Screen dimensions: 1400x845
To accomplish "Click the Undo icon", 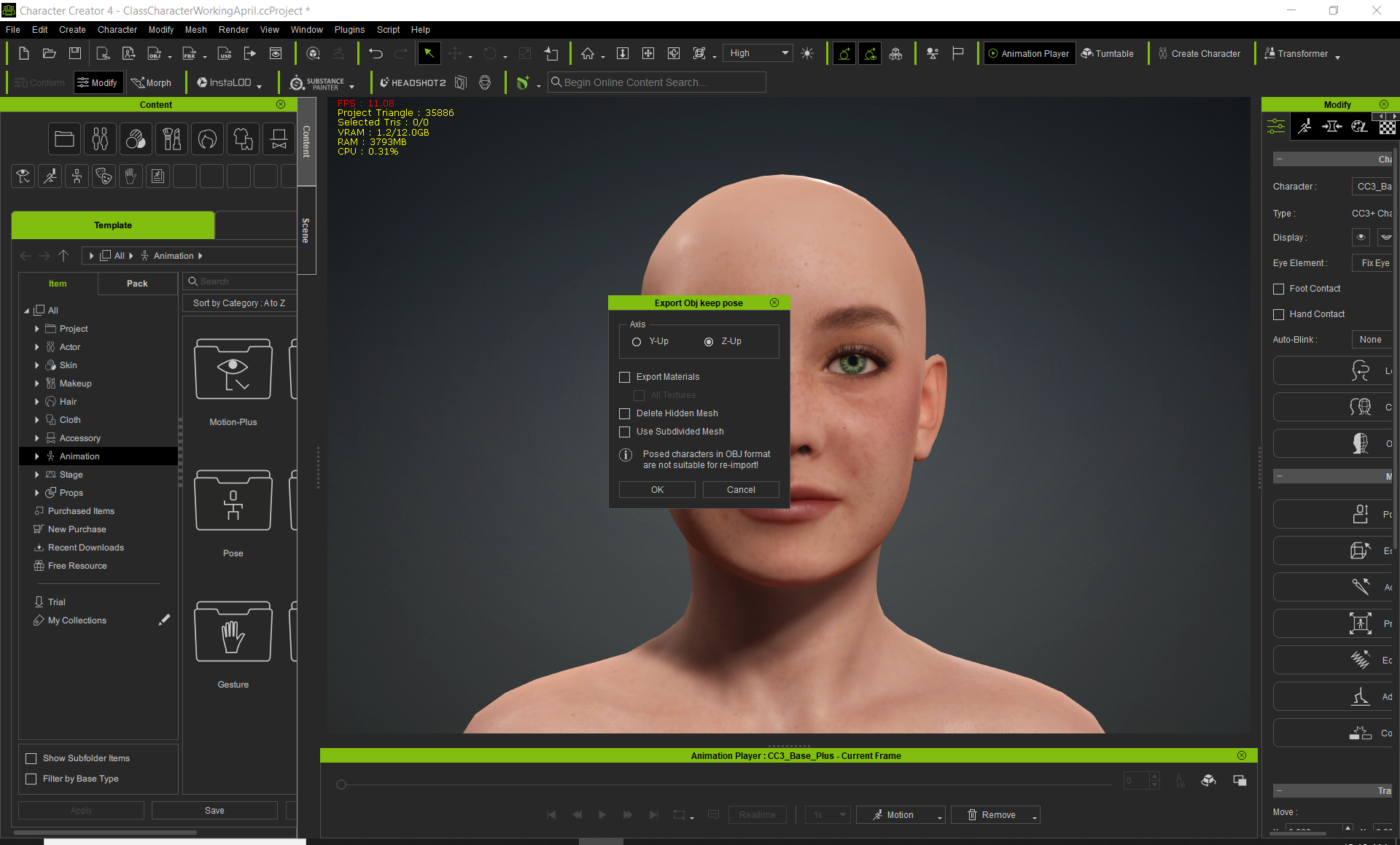I will 376,53.
